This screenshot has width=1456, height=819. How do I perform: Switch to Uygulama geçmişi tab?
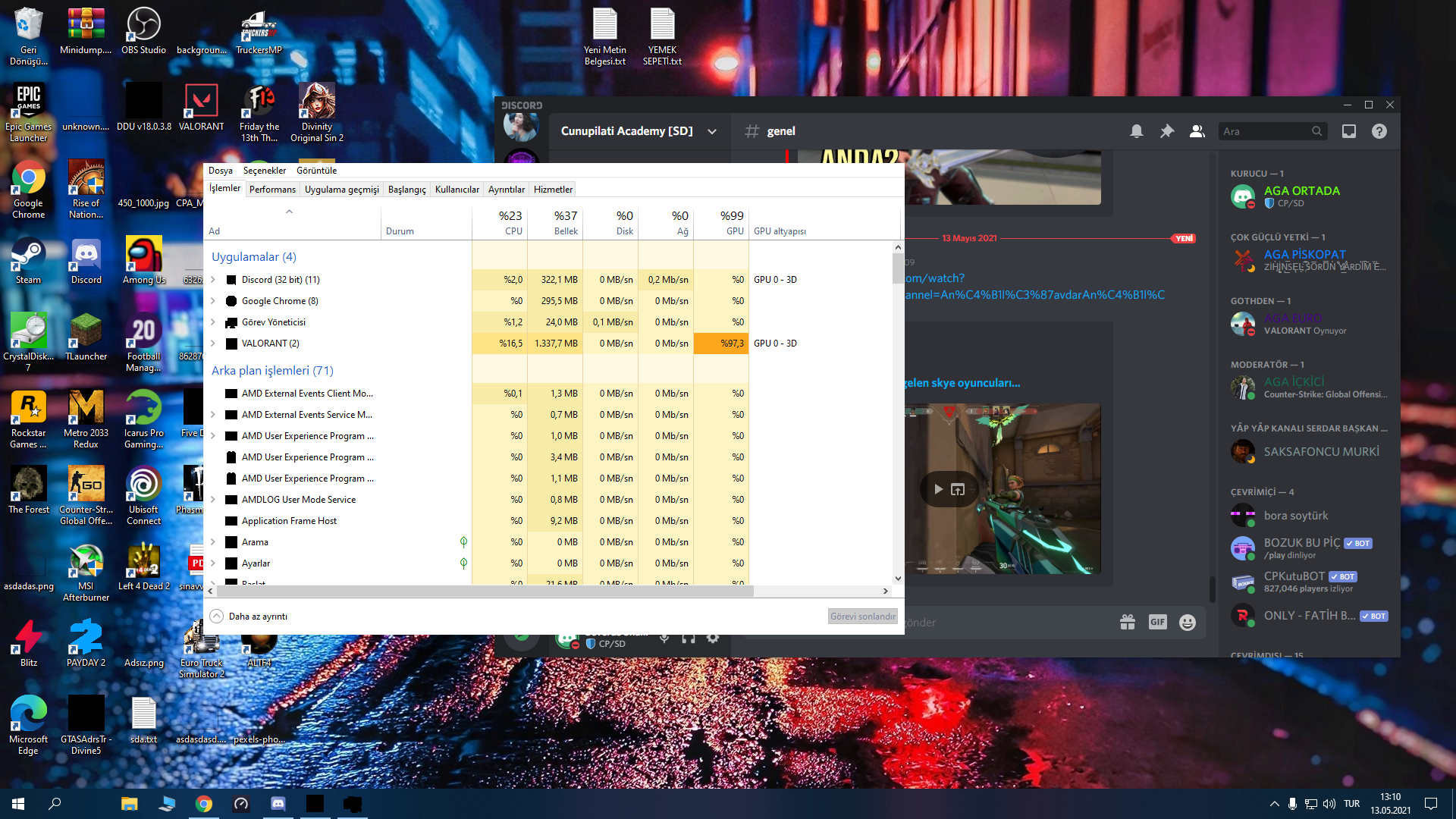[x=341, y=190]
